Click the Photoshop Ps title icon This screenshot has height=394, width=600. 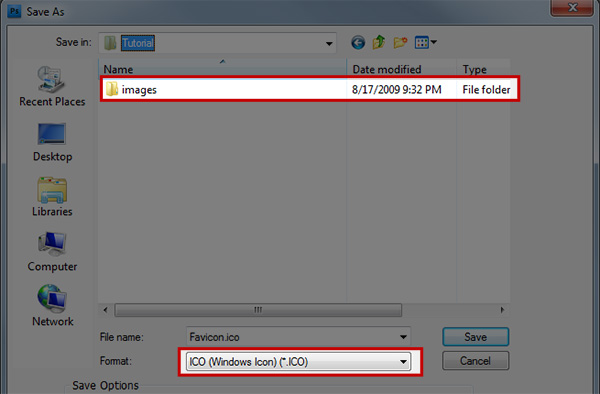pyautogui.click(x=14, y=11)
